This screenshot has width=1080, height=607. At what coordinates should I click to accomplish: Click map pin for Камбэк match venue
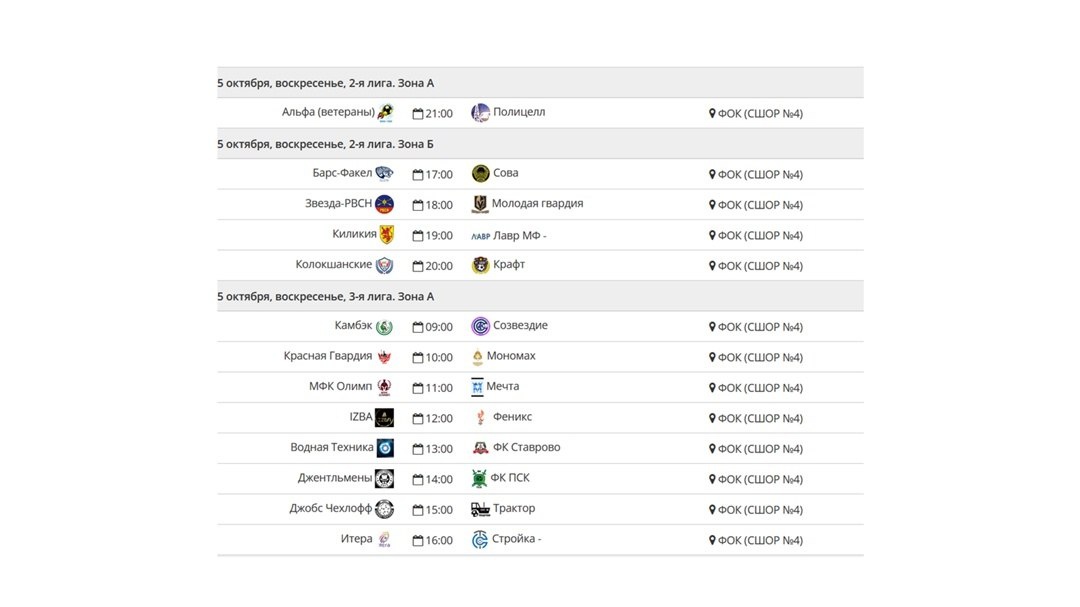coord(712,327)
